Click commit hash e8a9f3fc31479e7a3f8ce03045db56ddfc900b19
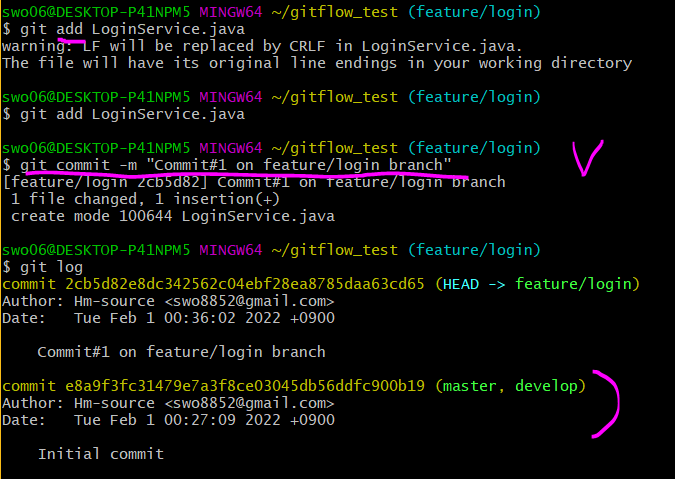This screenshot has height=479, width=675. (245, 386)
